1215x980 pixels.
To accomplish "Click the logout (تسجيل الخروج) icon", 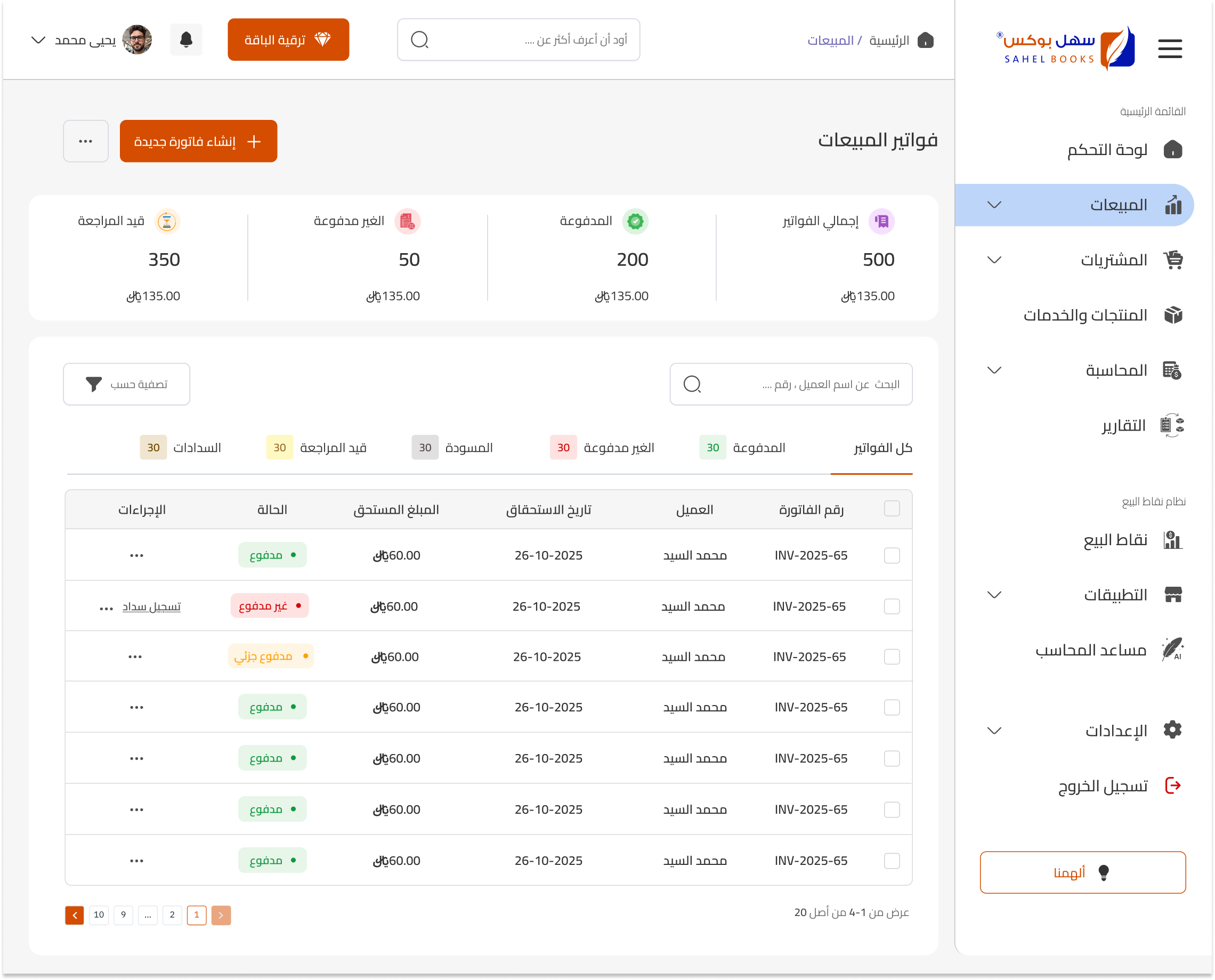I will click(x=1173, y=785).
